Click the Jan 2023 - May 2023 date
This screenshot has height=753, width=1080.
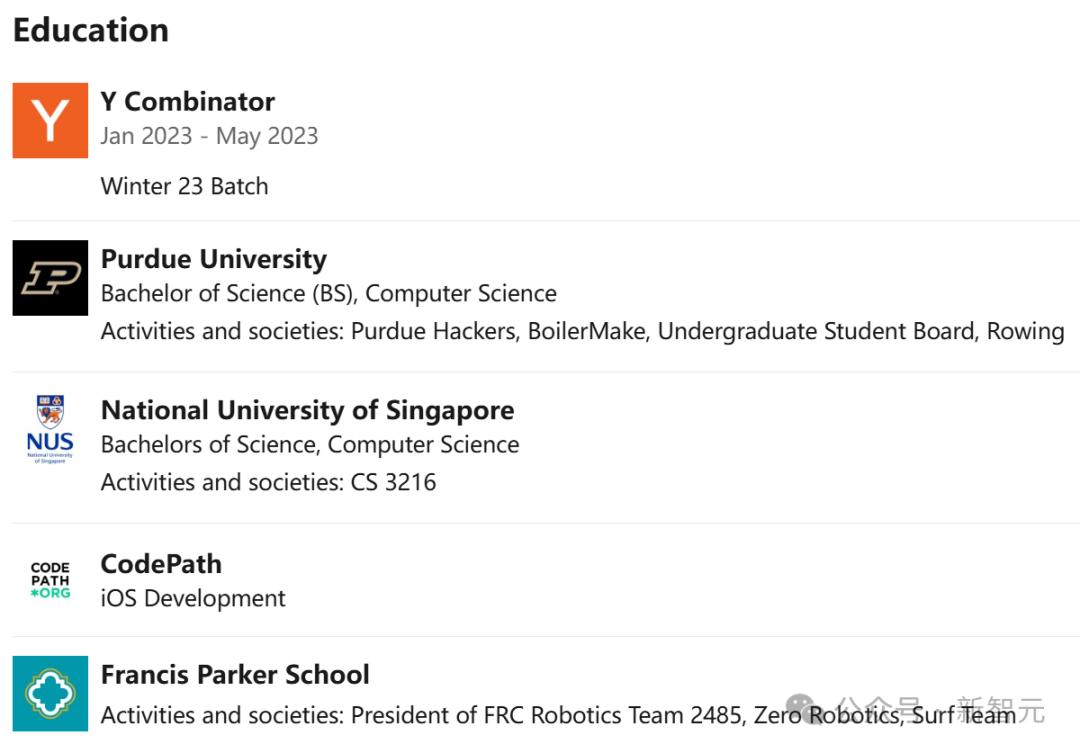click(x=209, y=136)
